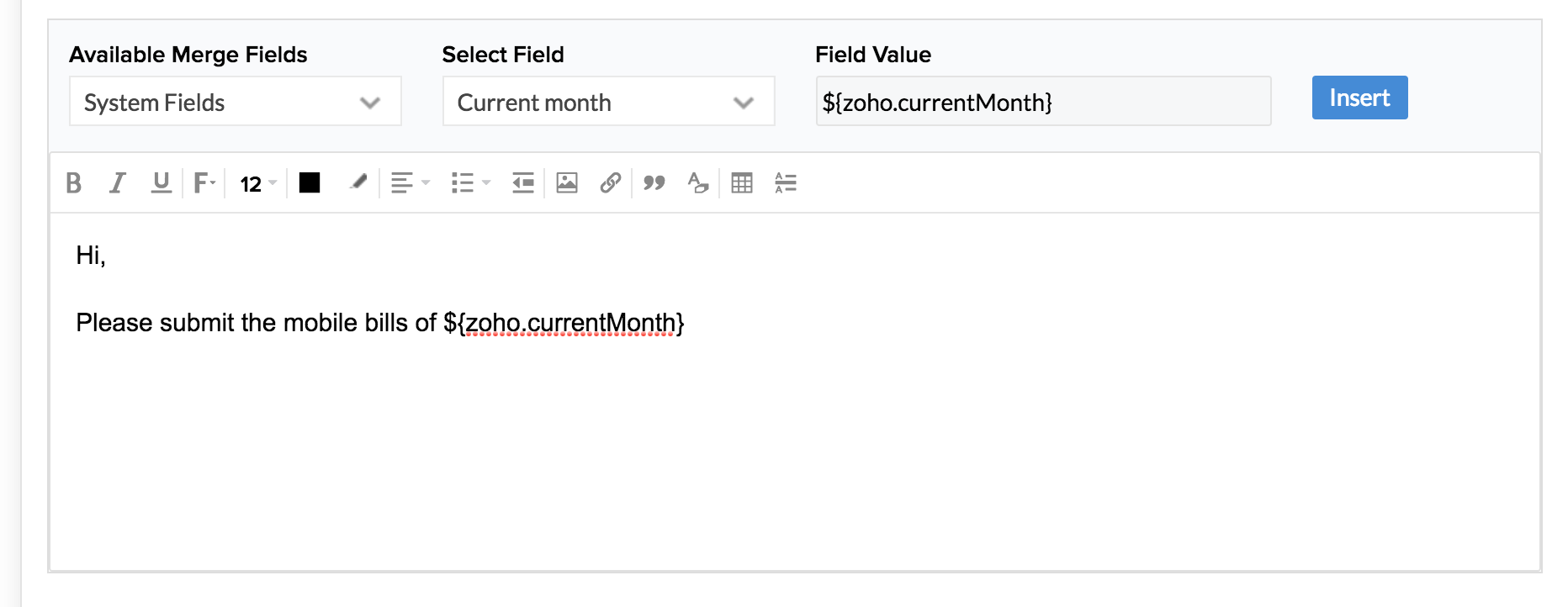Open the bullet list options
1568x607 pixels.
[x=470, y=182]
